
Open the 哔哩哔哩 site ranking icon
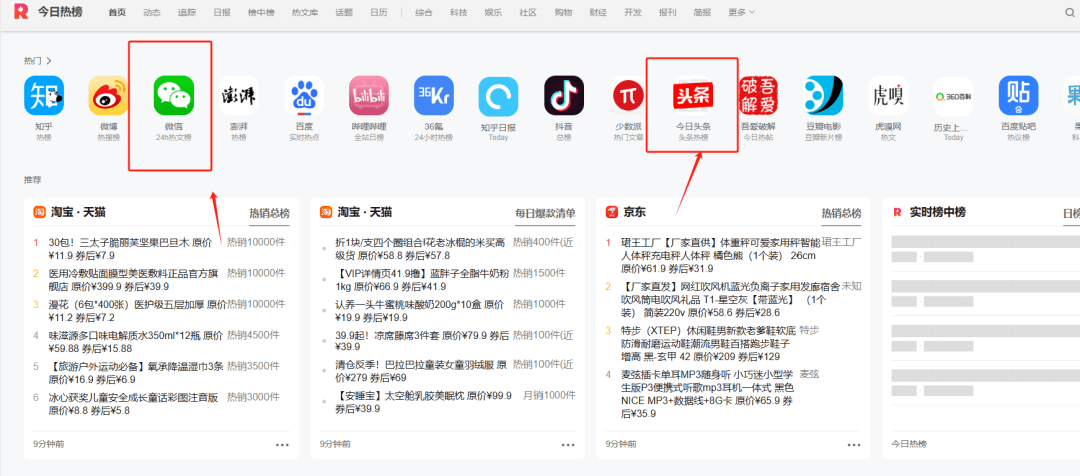[368, 95]
